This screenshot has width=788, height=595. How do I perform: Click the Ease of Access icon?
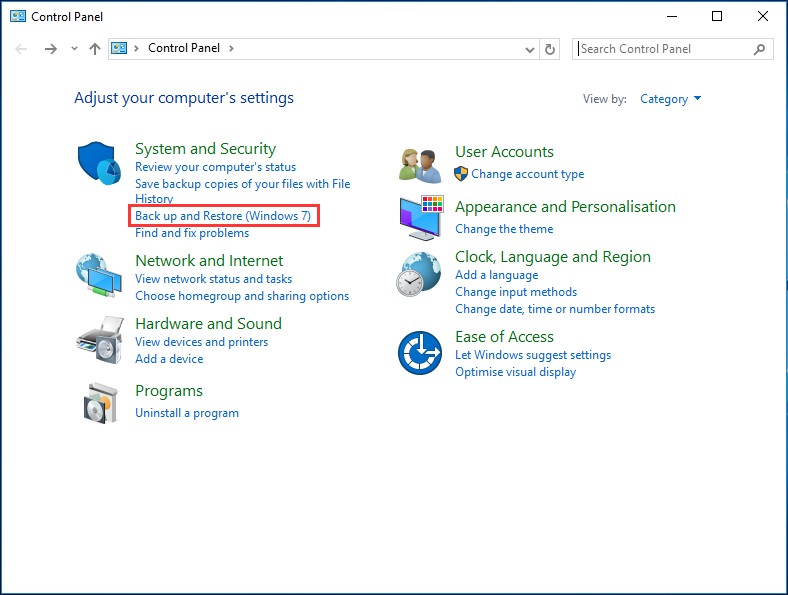(420, 353)
